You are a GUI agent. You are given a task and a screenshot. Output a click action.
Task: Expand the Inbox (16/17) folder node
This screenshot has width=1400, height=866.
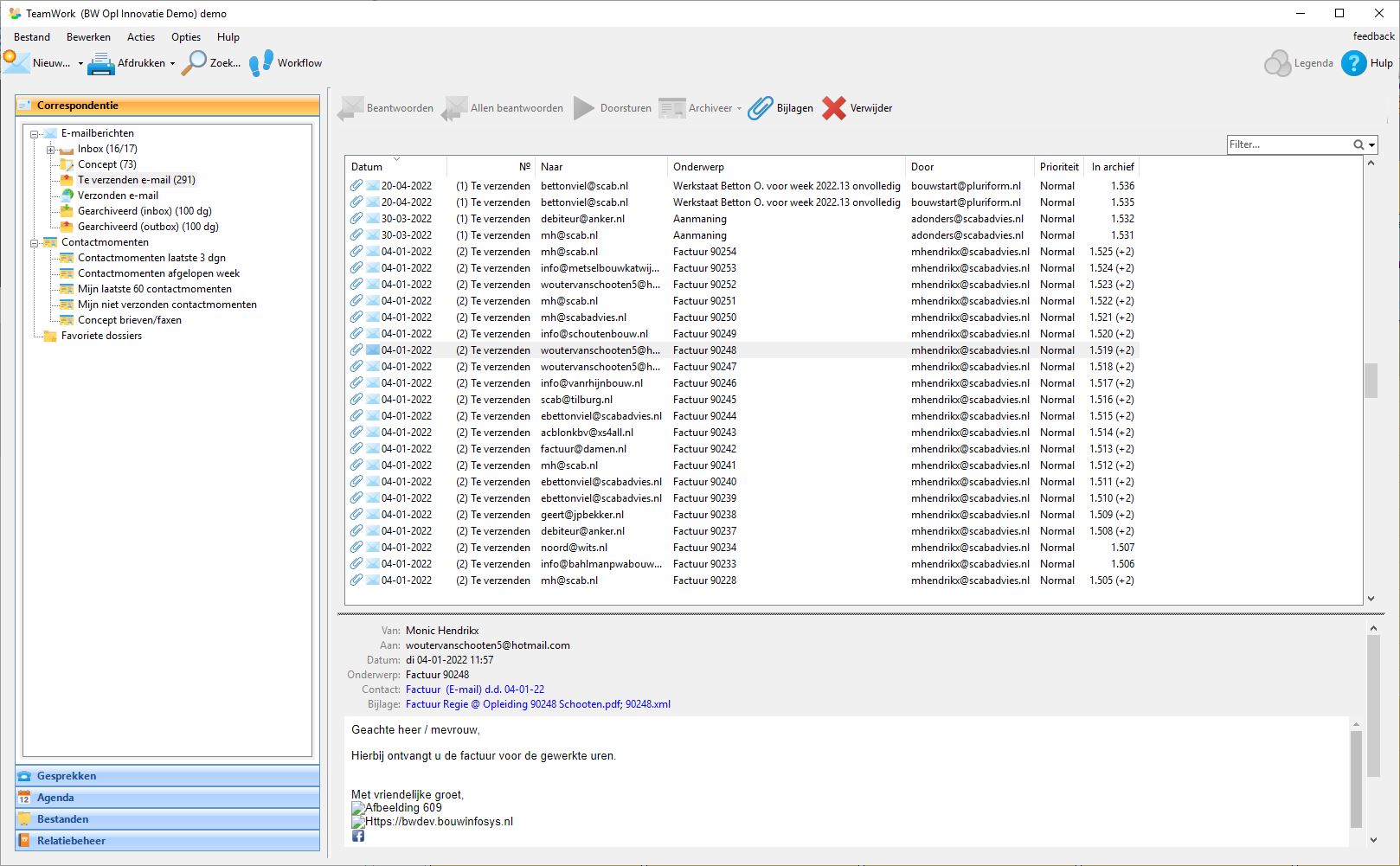[x=50, y=150]
